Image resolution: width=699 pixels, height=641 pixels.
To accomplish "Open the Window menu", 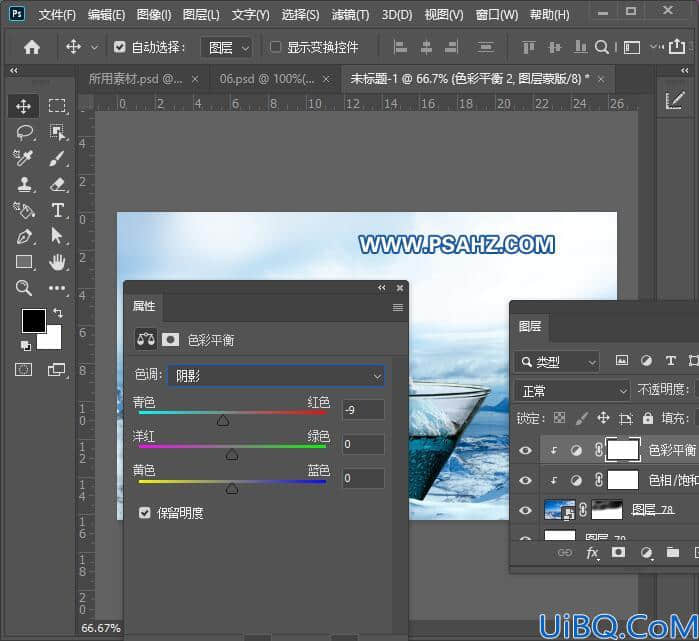I will coord(497,15).
